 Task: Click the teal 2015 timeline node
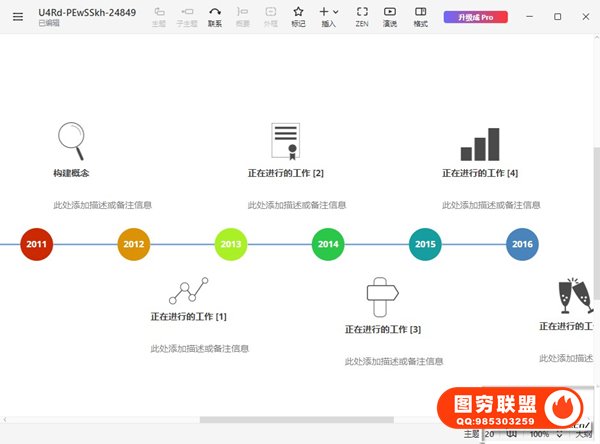point(425,244)
